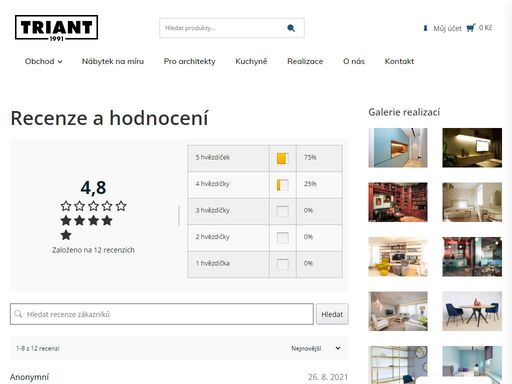Select the 3 hvězdičky row label
This screenshot has width=512, height=384.
click(x=212, y=210)
